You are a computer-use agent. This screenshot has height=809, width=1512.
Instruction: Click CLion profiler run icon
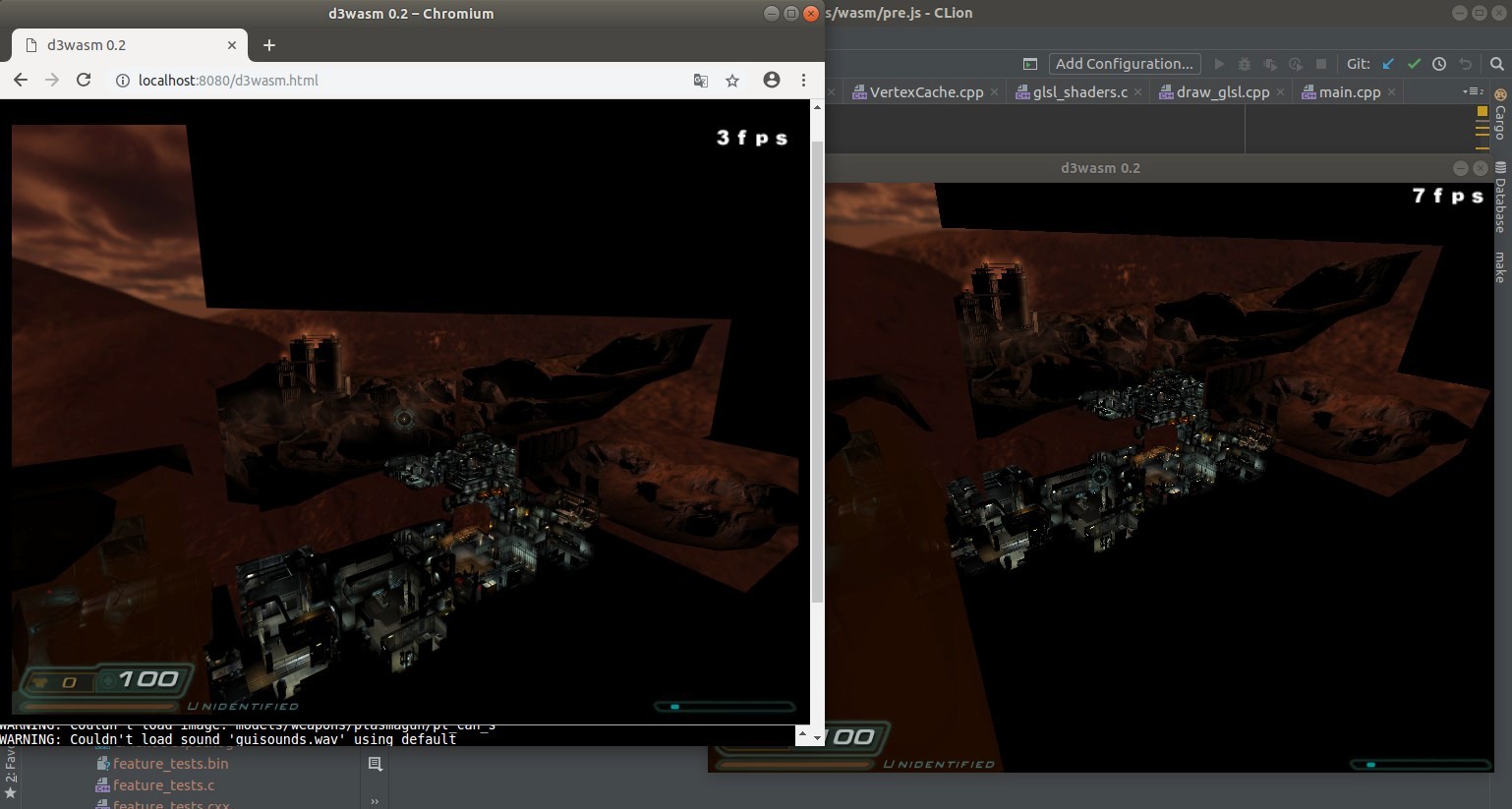[1296, 64]
